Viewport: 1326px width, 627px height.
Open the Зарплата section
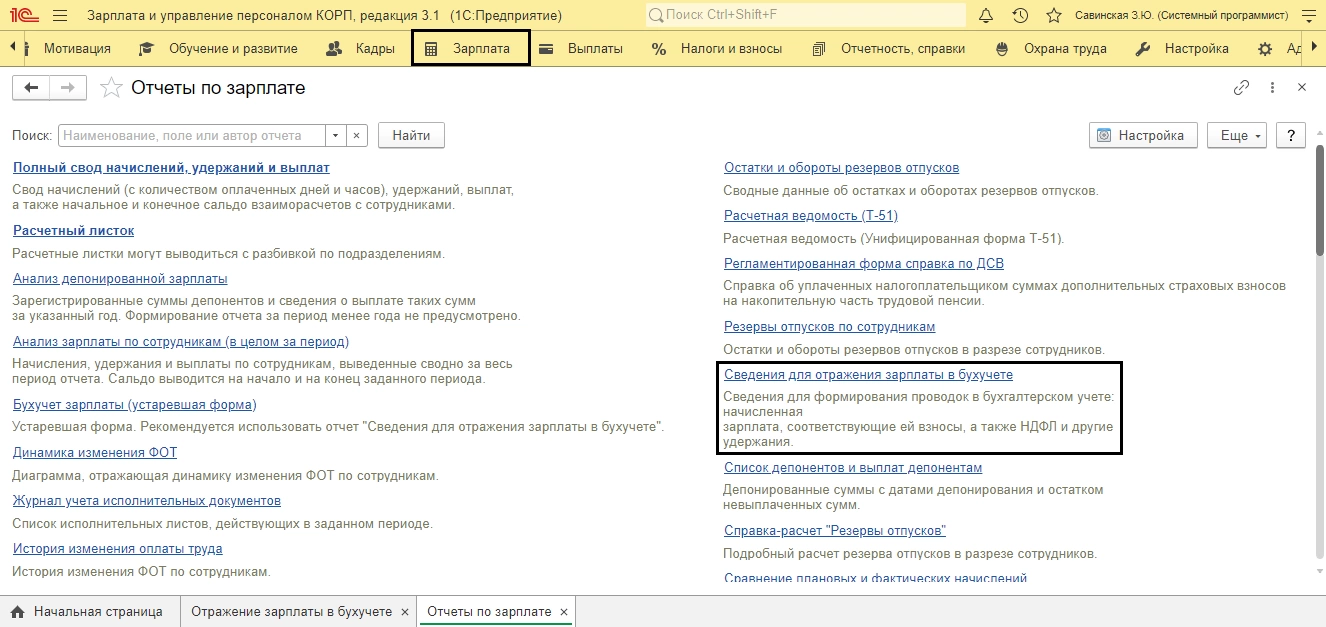pos(470,48)
